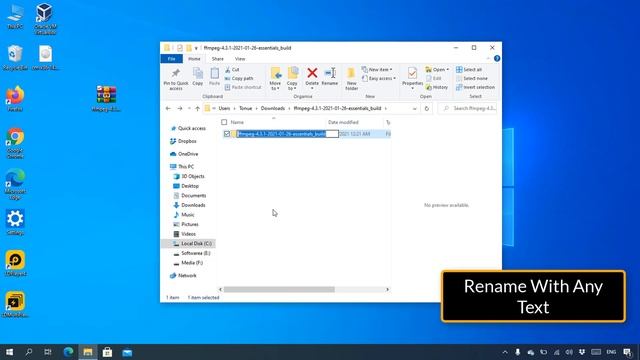Viewport: 640px width, 360px height.
Task: Click Select all in the ribbon
Action: 469,70
